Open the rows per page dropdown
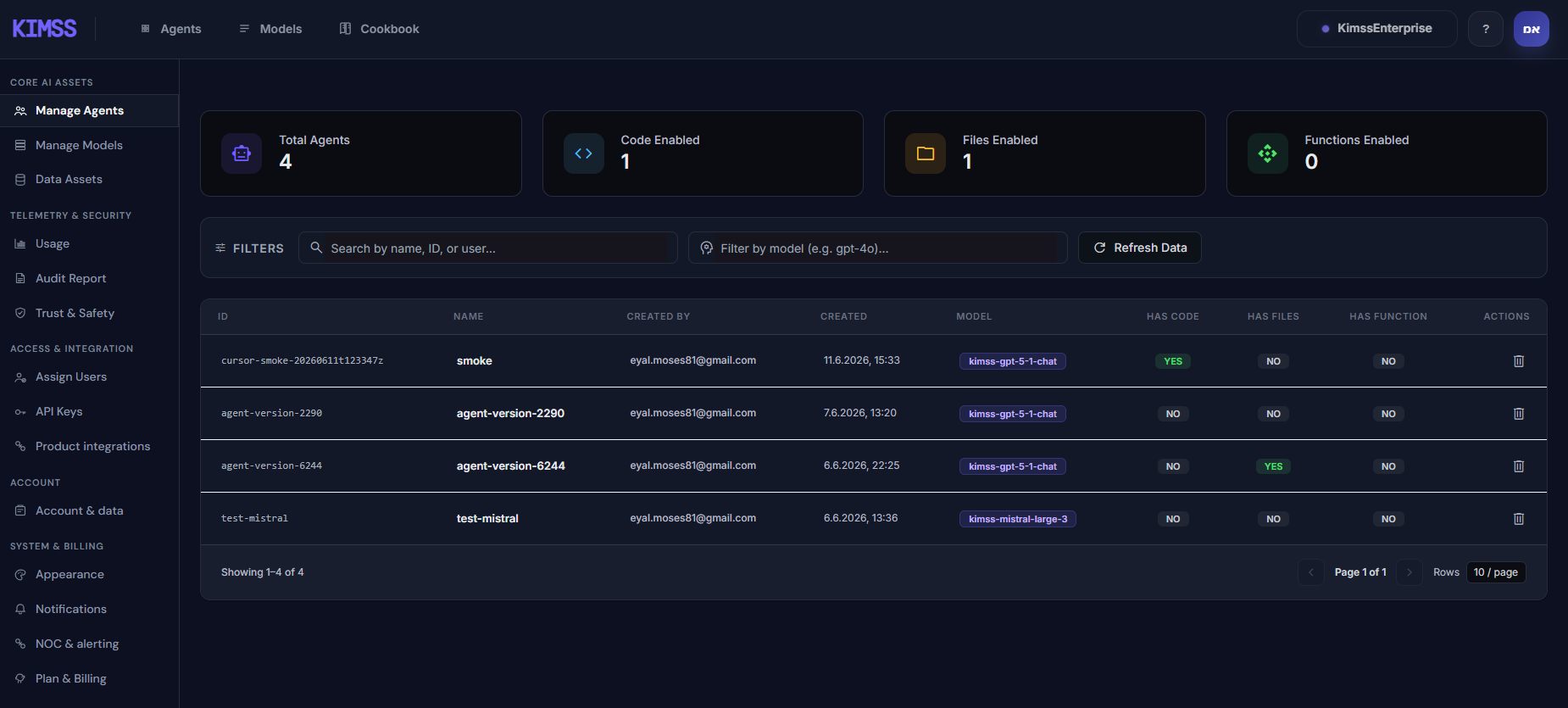Image resolution: width=1568 pixels, height=708 pixels. [1495, 572]
